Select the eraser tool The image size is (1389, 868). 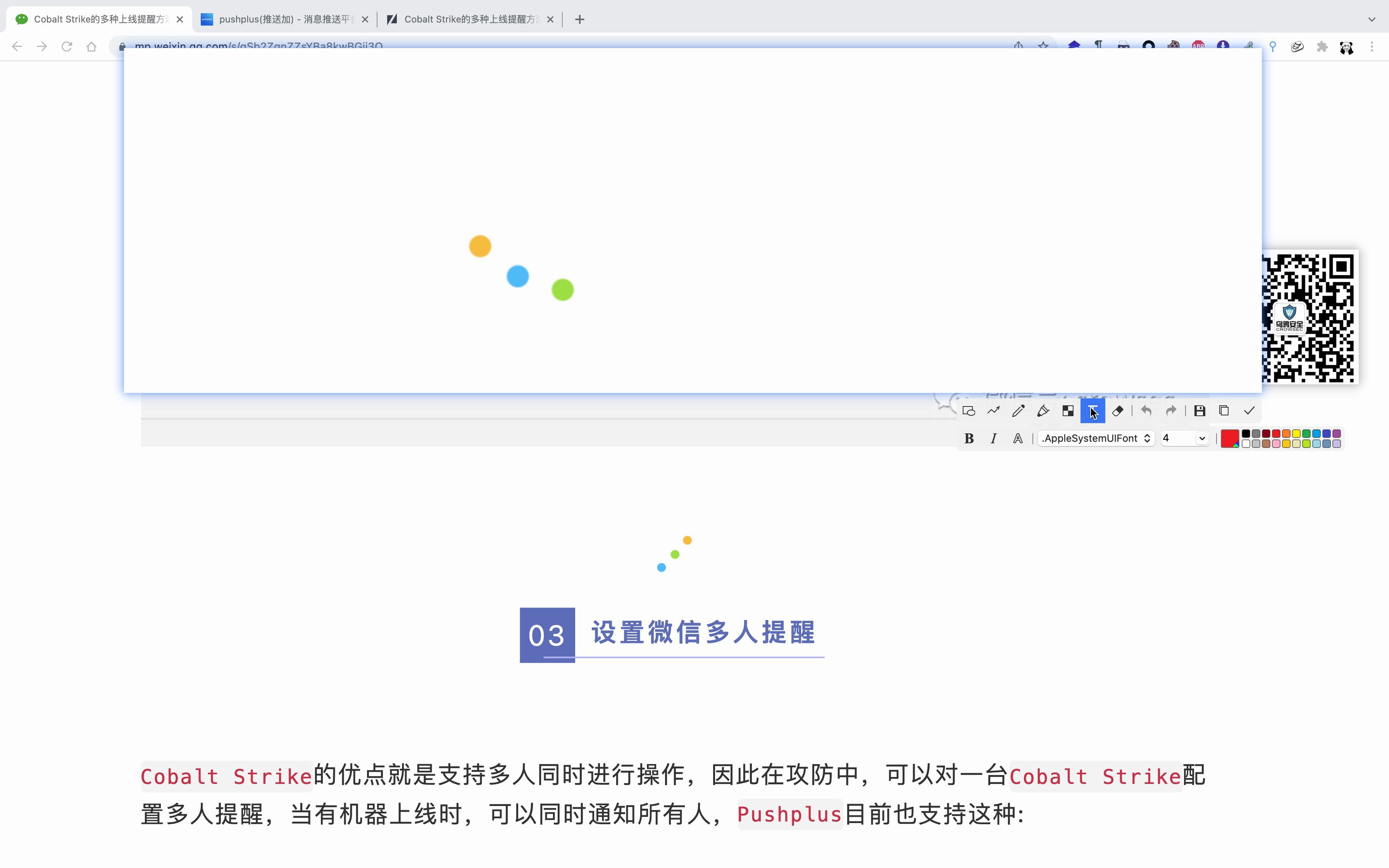1117,411
